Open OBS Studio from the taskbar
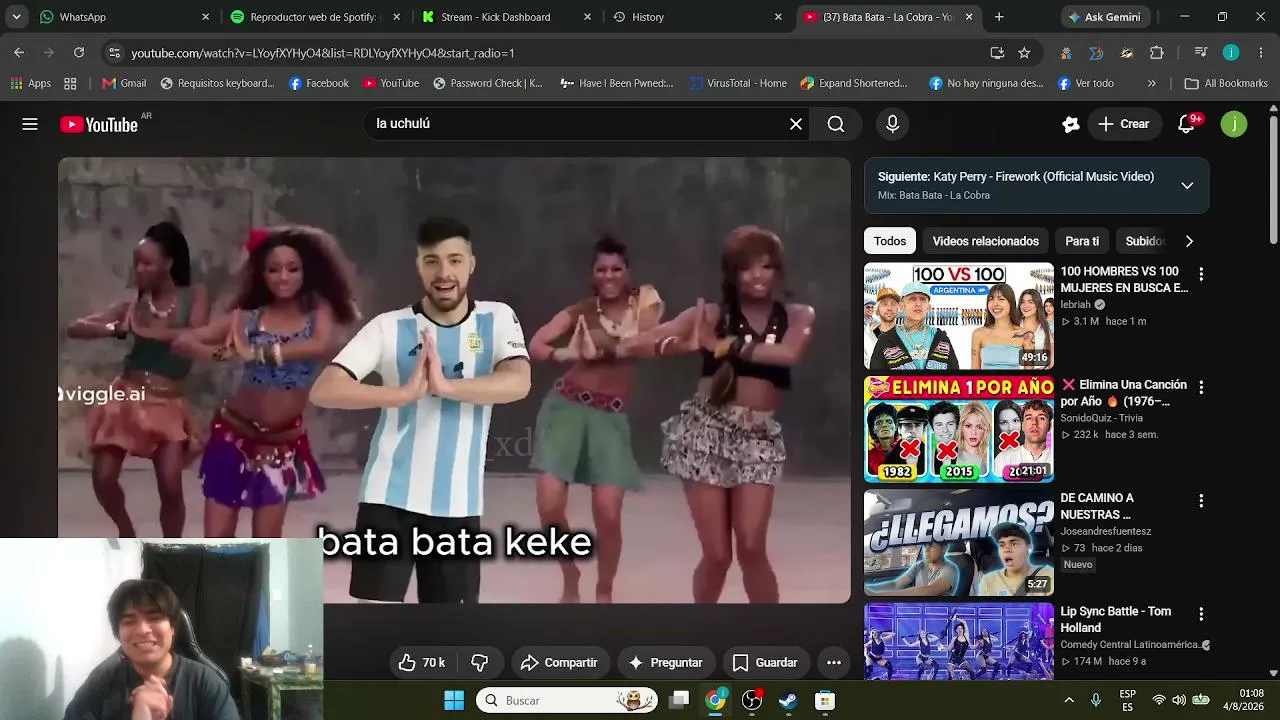The width and height of the screenshot is (1280, 720). 752,700
